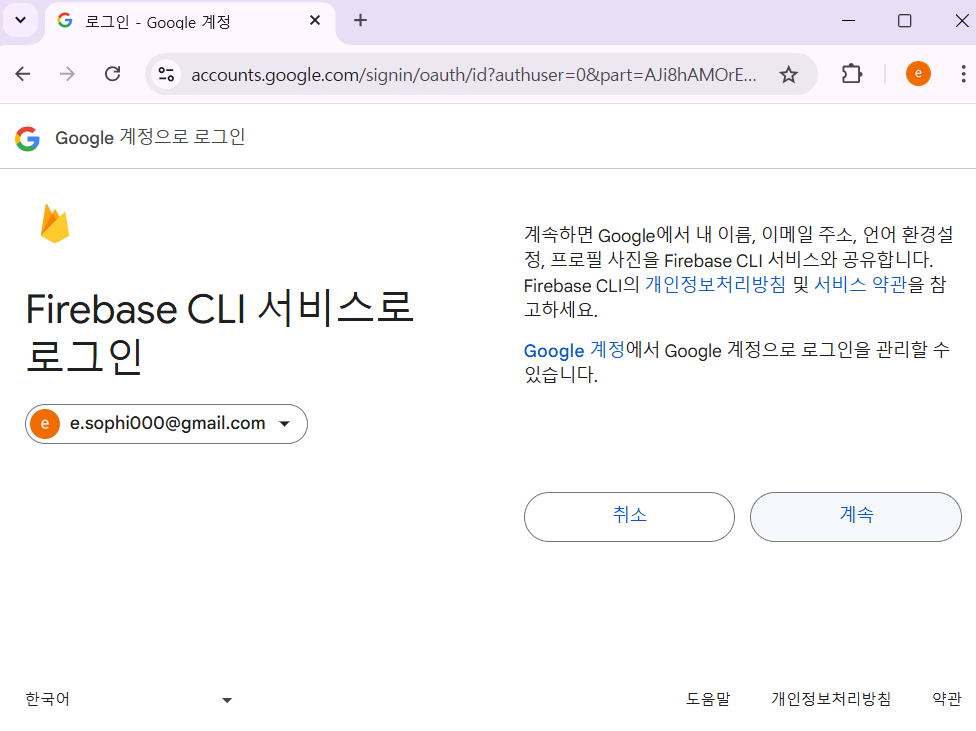The width and height of the screenshot is (976, 731).
Task: Open the Google 계정 link
Action: [x=574, y=350]
